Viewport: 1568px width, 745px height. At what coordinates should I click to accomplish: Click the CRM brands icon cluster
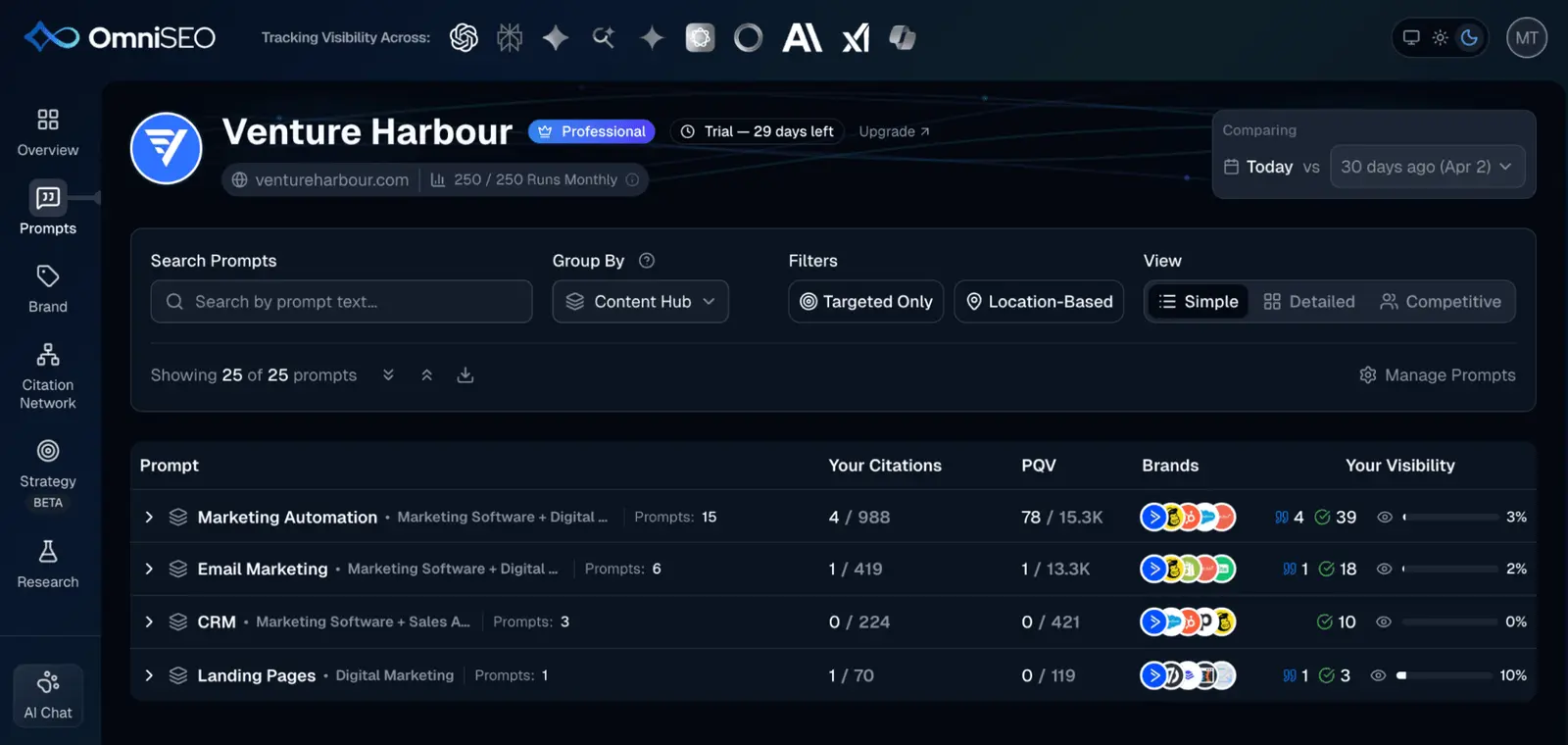1188,621
